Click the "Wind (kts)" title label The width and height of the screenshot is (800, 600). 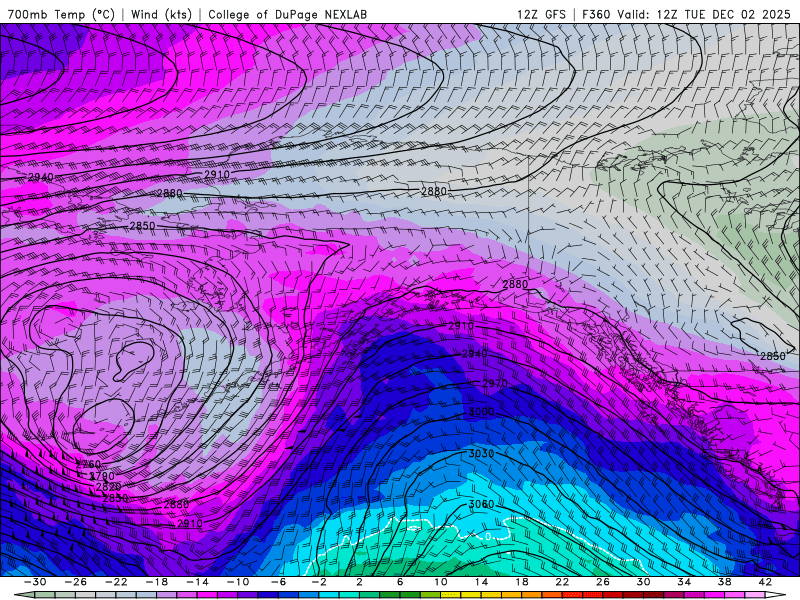[x=161, y=14]
